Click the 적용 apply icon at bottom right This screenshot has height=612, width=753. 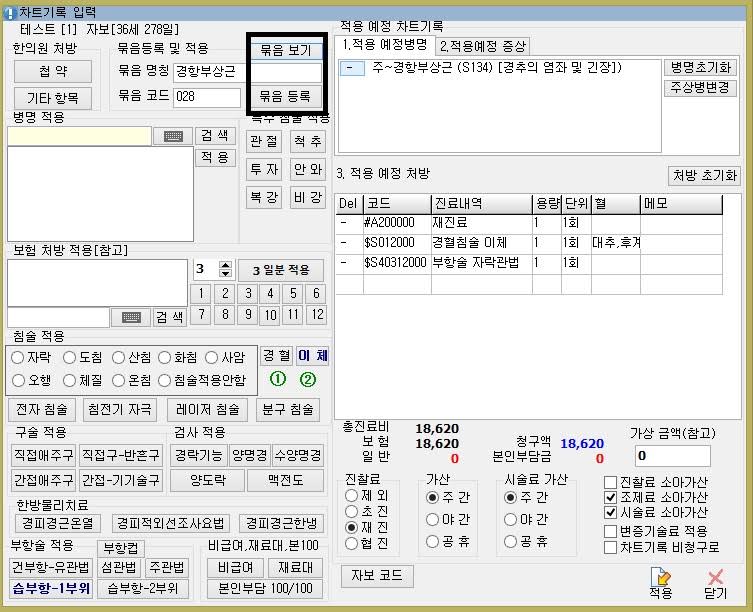coord(661,582)
